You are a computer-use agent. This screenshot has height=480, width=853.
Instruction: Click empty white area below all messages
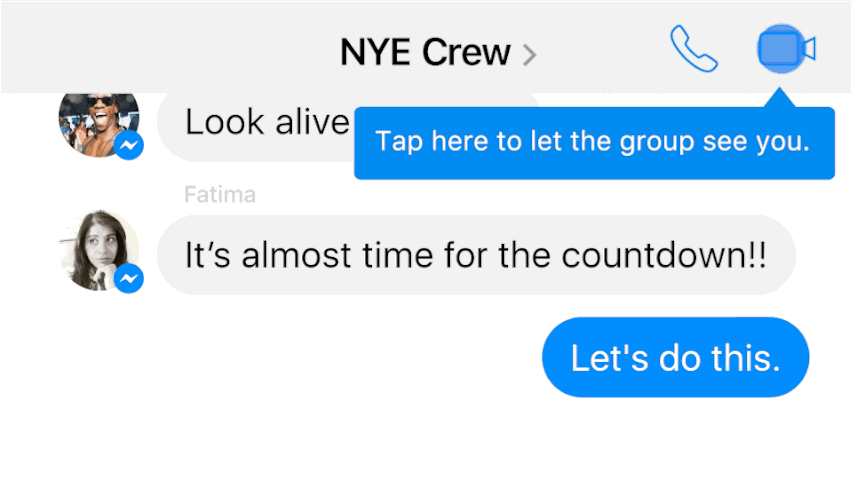(x=426, y=441)
